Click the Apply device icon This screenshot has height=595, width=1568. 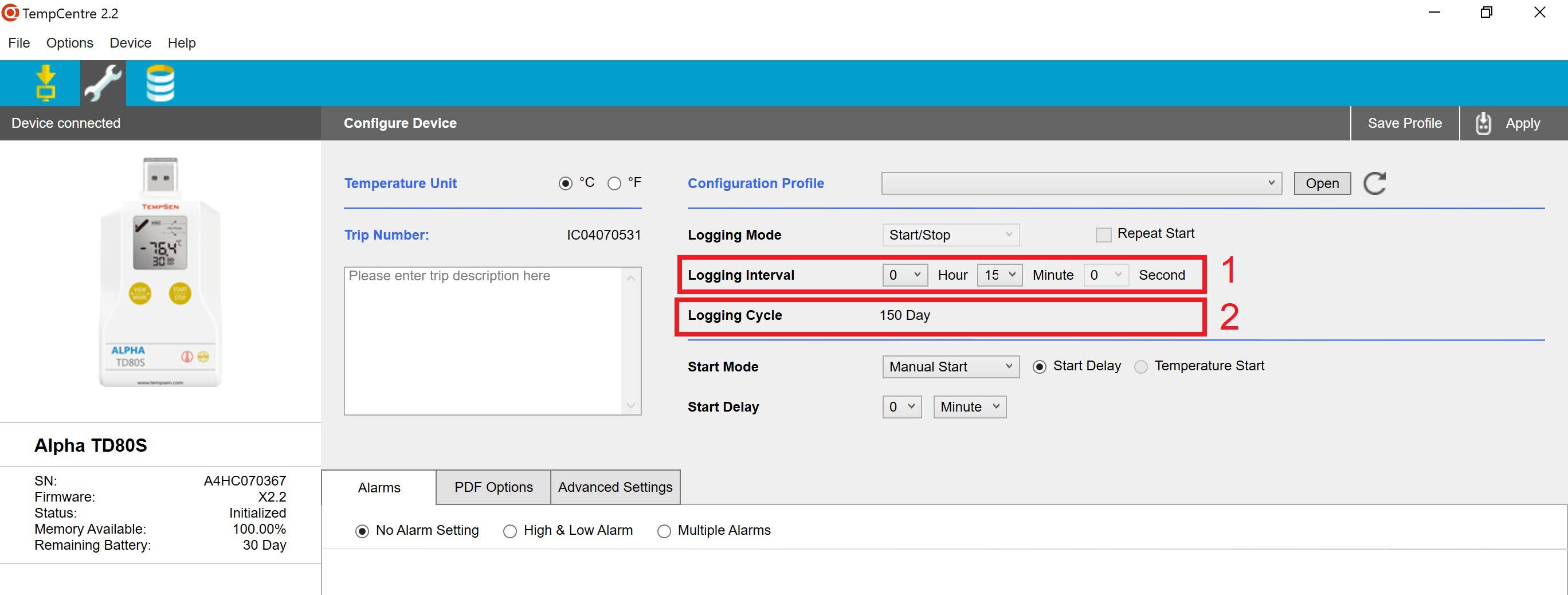tap(1483, 123)
